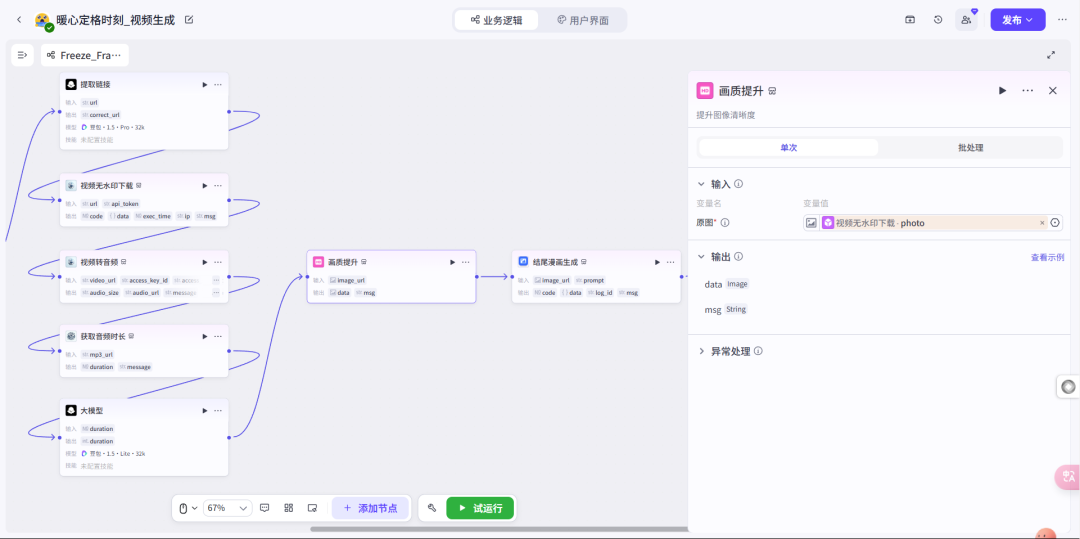Screen dimensions: 1080x539
Task: Open more options on the 结尾漫画生成 node
Action: click(671, 262)
